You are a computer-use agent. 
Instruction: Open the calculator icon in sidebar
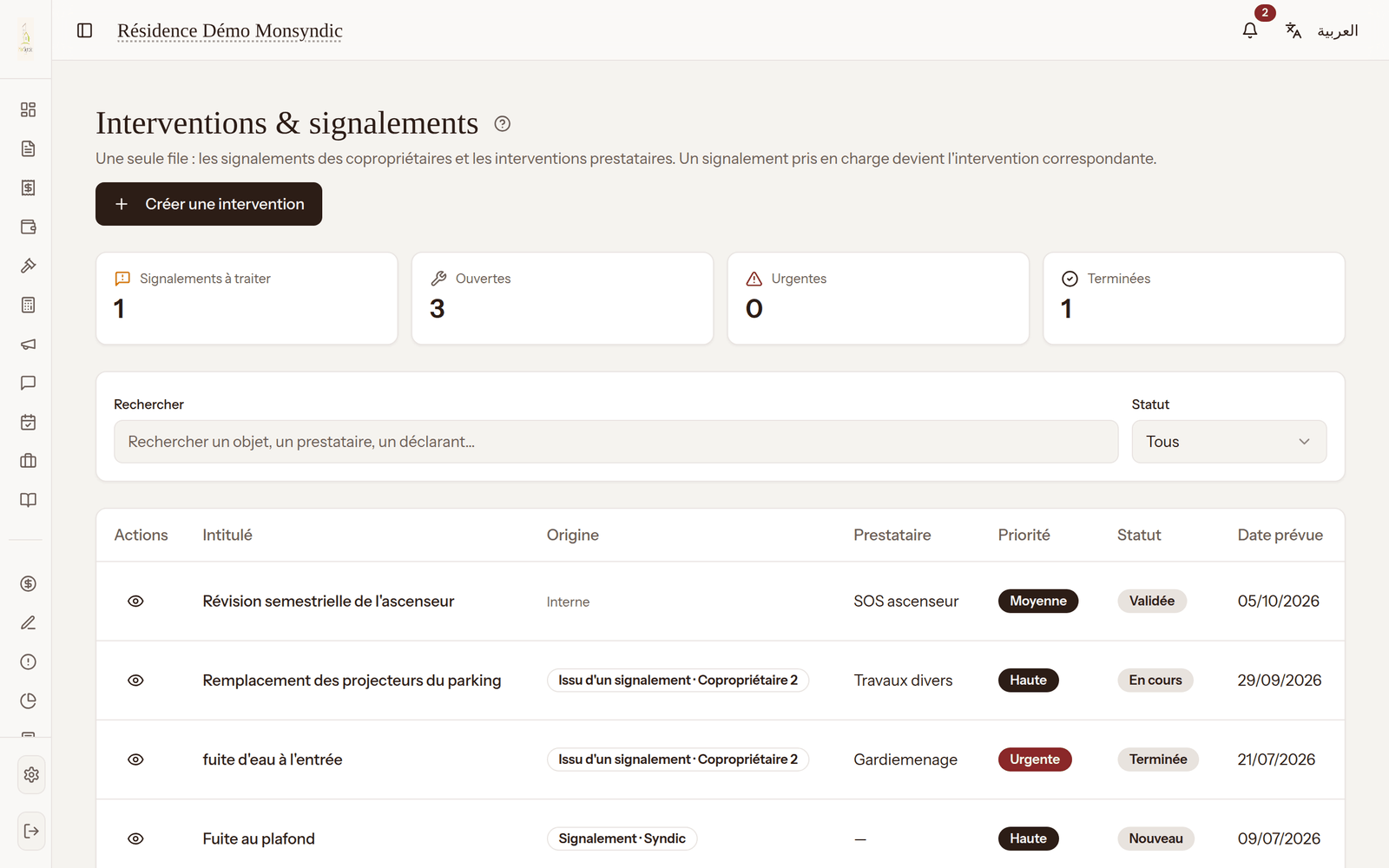point(28,305)
